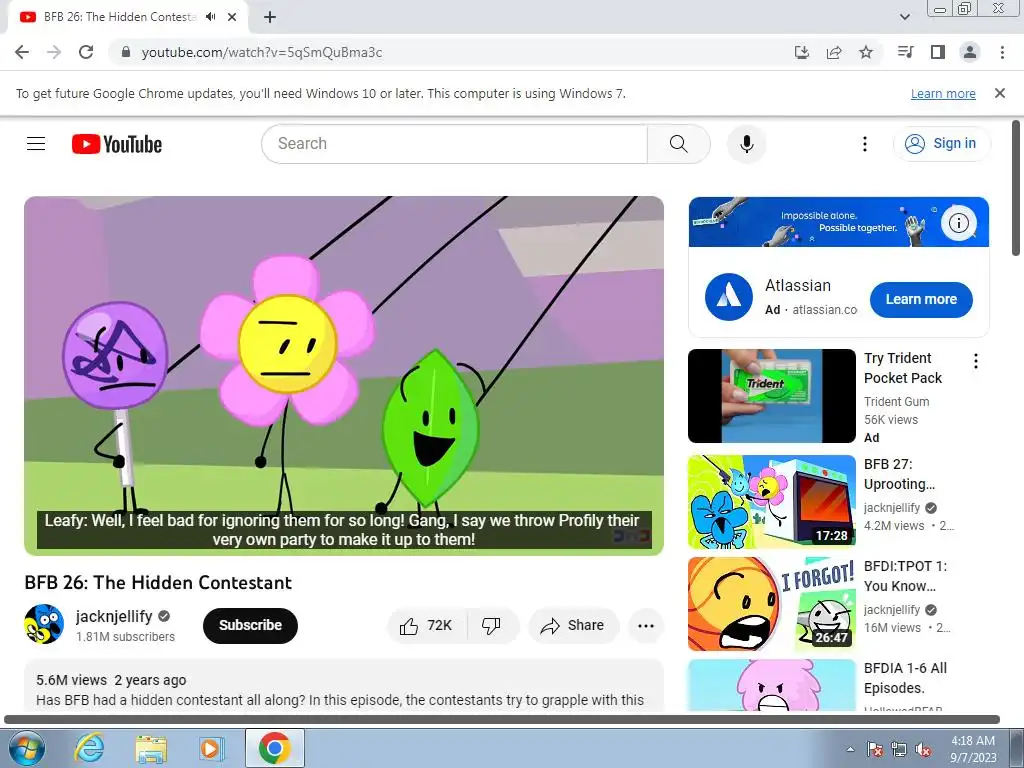Like the video with thumbs up
The image size is (1024, 768).
click(x=427, y=626)
